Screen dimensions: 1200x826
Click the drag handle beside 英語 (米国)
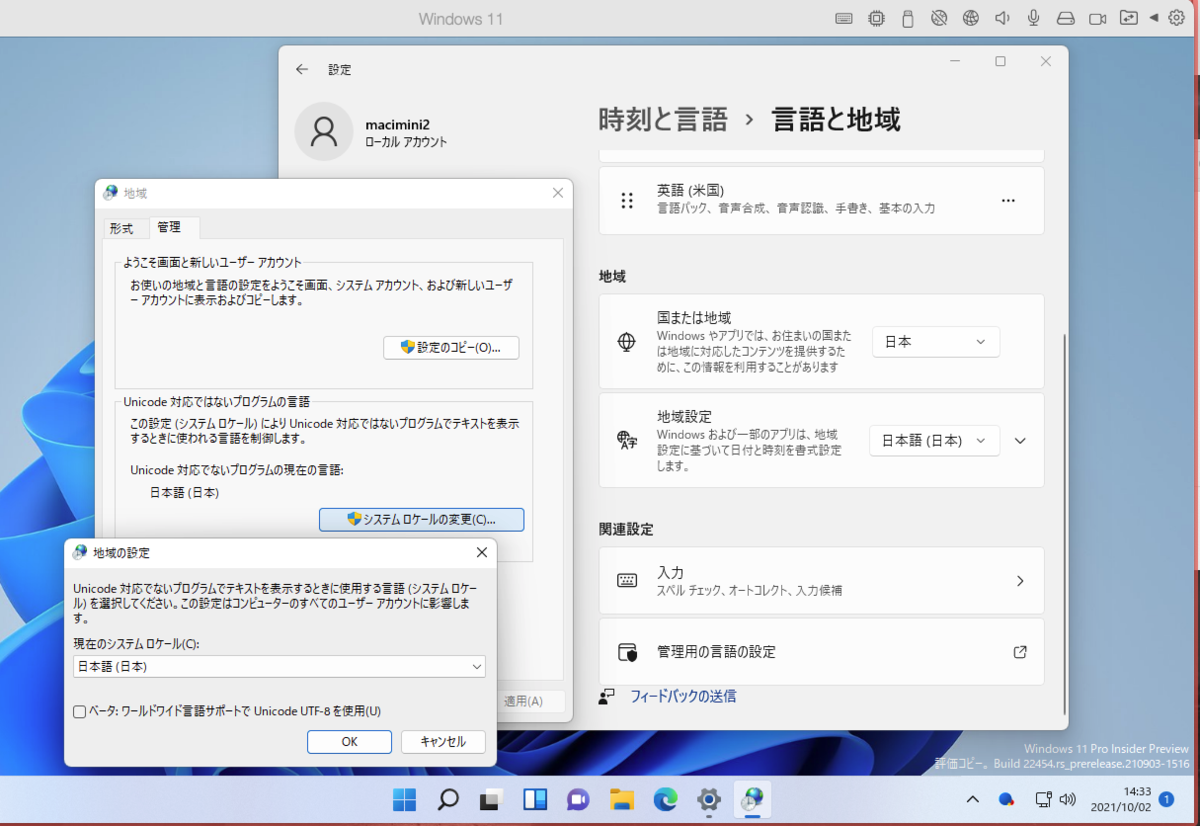[x=627, y=200]
